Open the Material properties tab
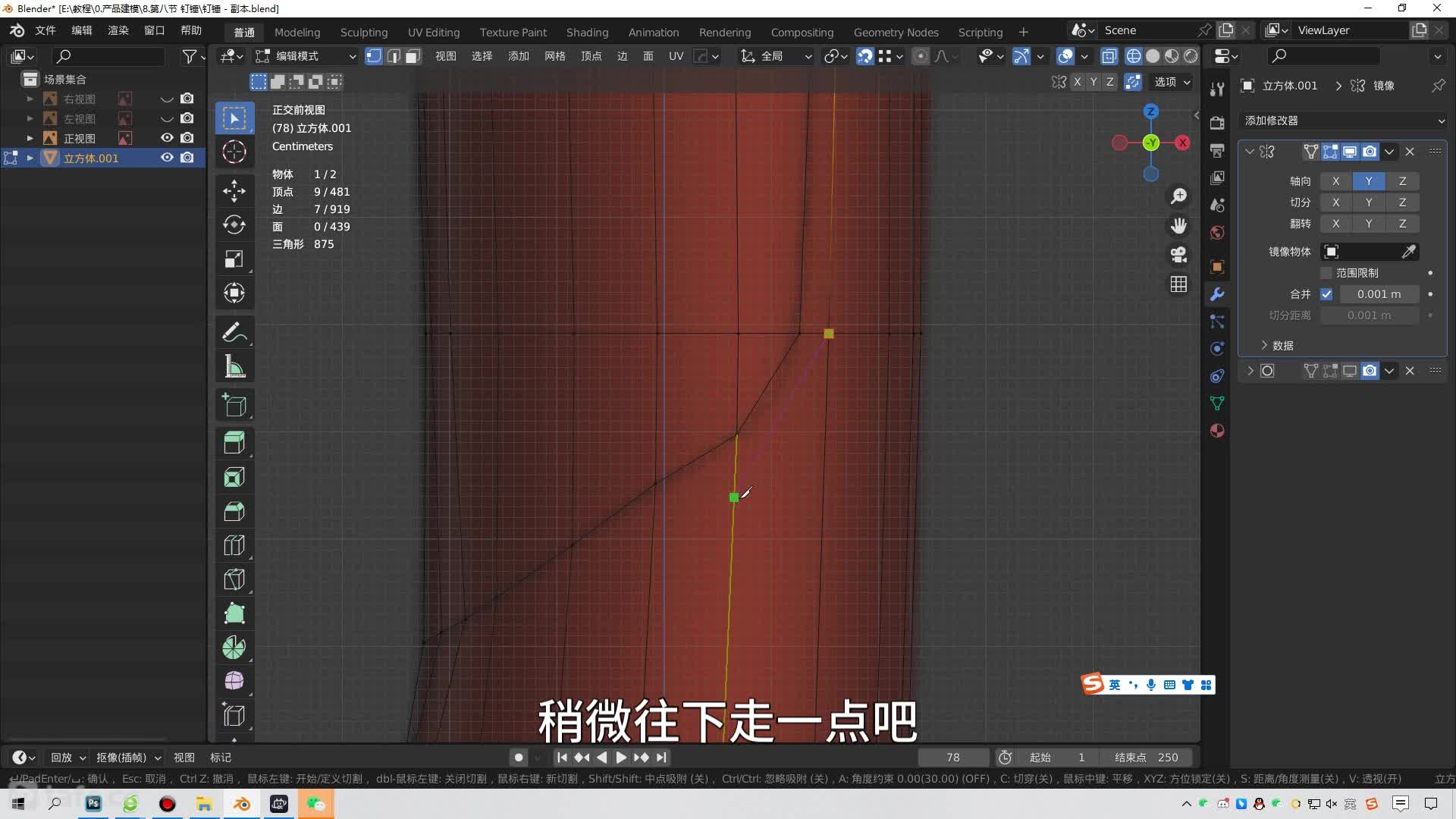 (1217, 431)
